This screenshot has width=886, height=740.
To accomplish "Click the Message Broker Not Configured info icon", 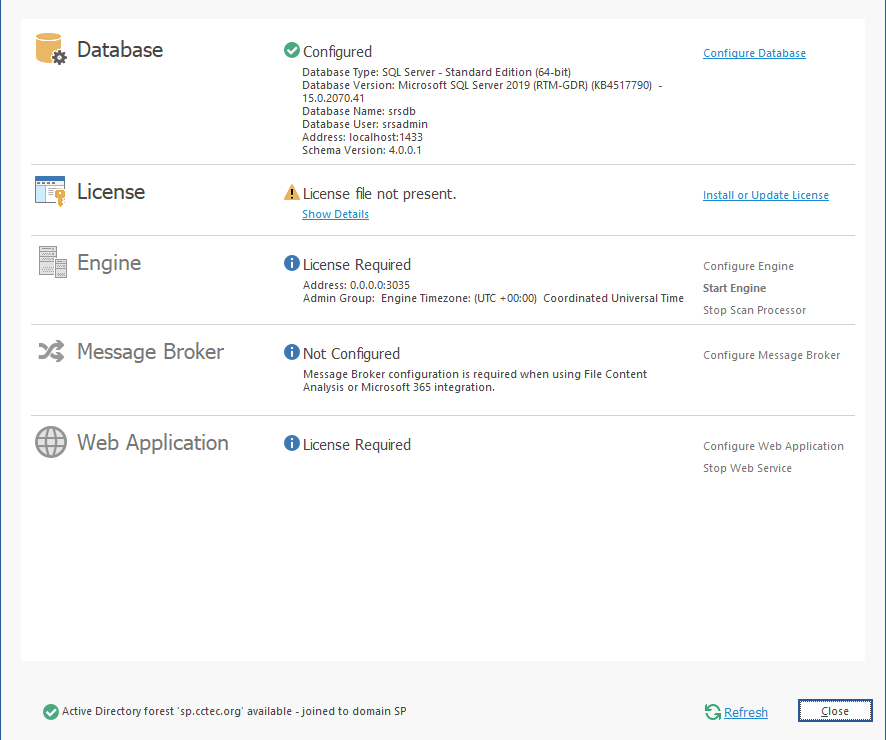I will [x=292, y=352].
